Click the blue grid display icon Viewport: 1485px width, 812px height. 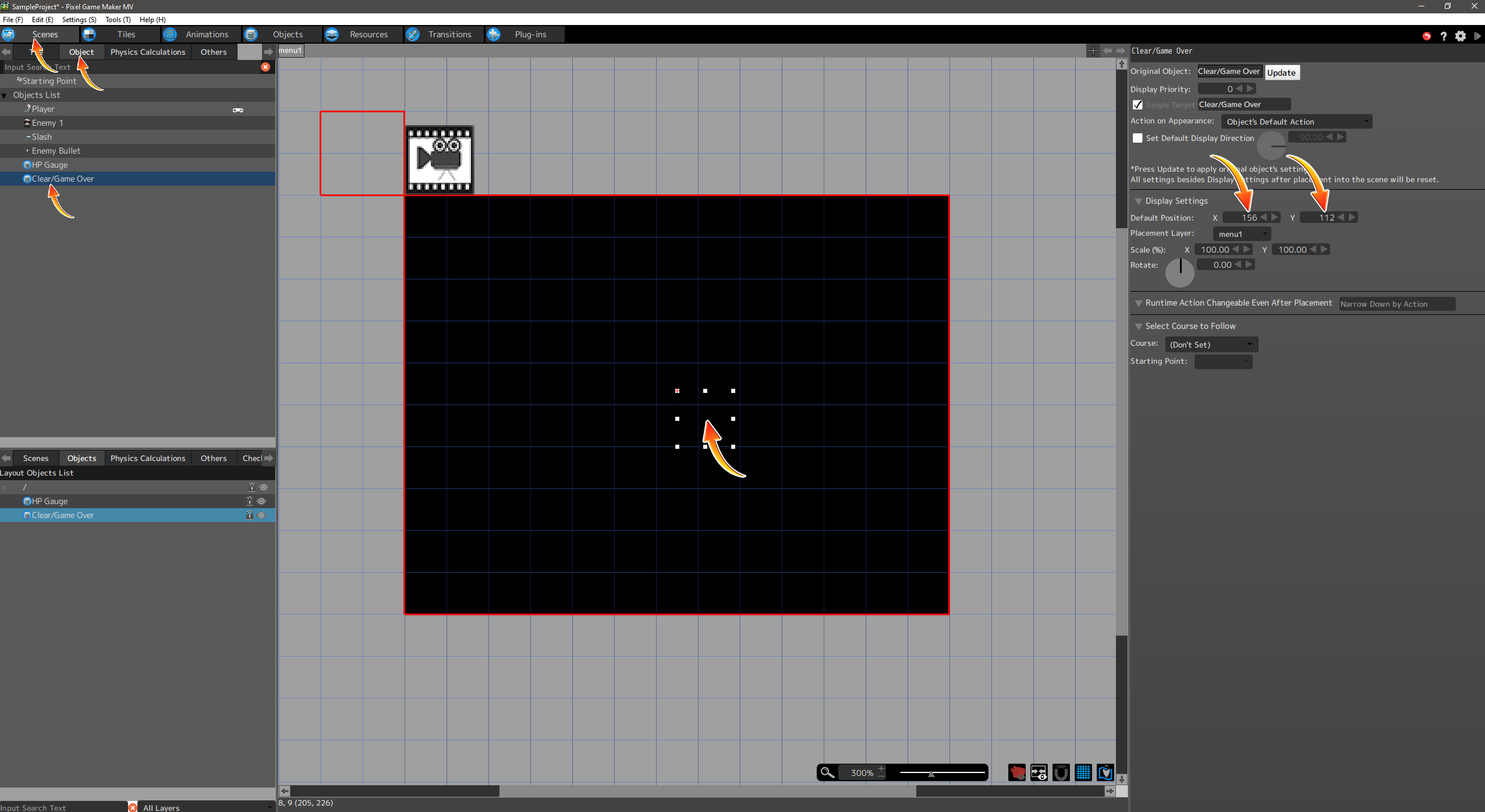[x=1083, y=772]
